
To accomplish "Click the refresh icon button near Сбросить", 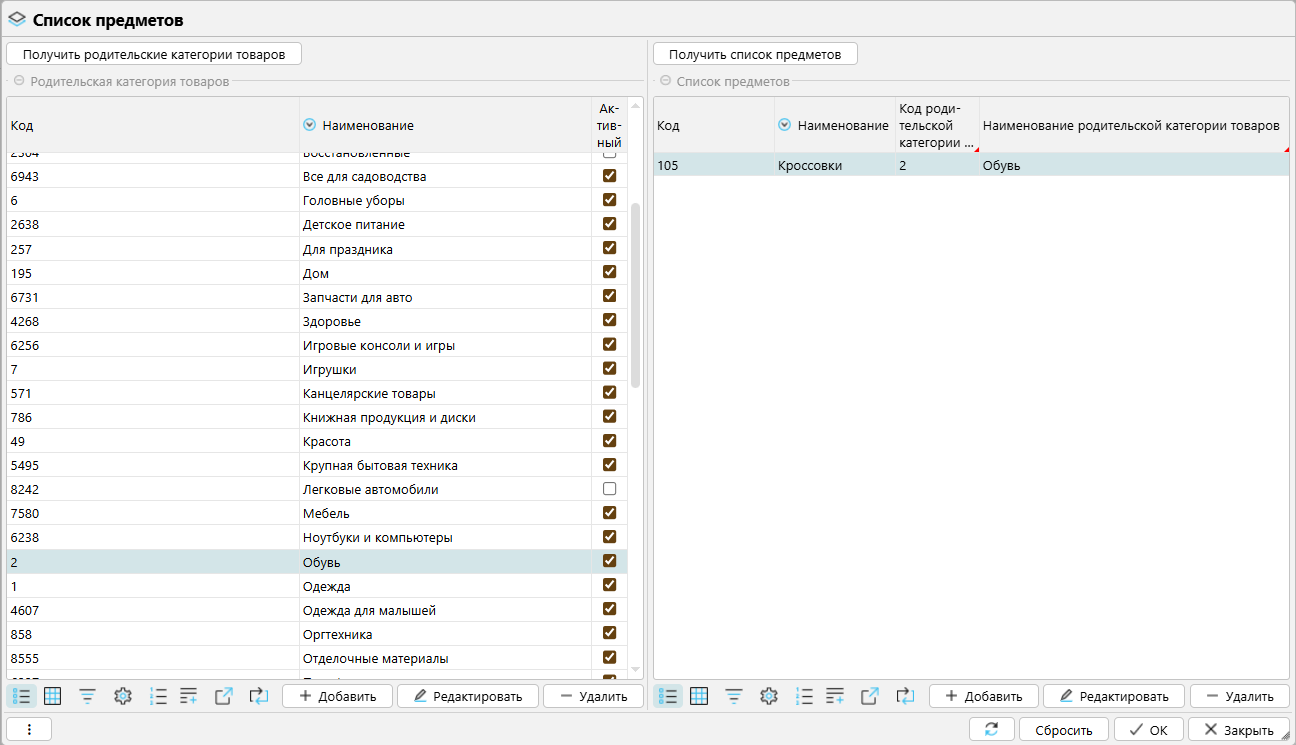I will tap(992, 730).
